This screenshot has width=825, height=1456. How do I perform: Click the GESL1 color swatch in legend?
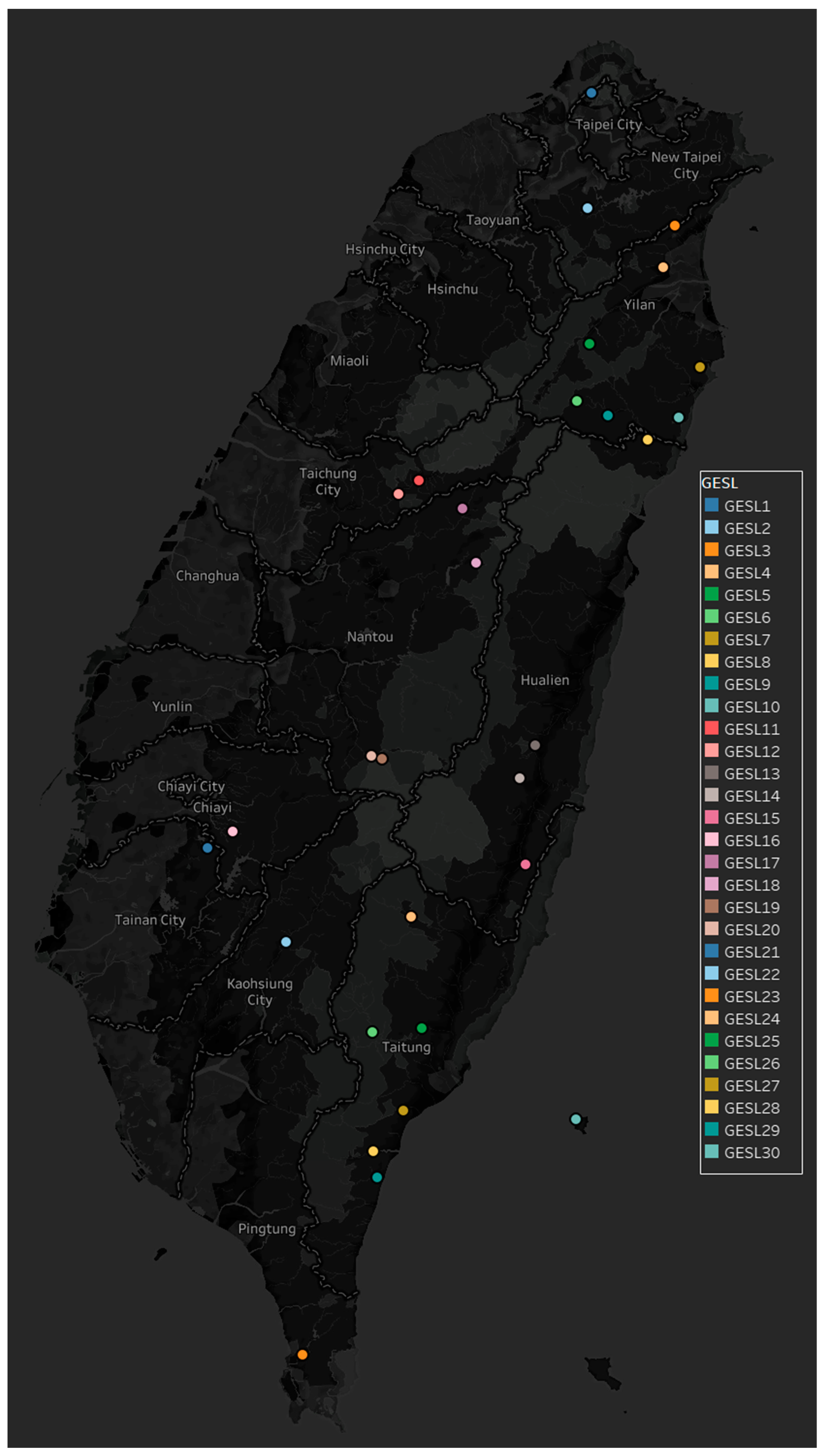tap(712, 505)
